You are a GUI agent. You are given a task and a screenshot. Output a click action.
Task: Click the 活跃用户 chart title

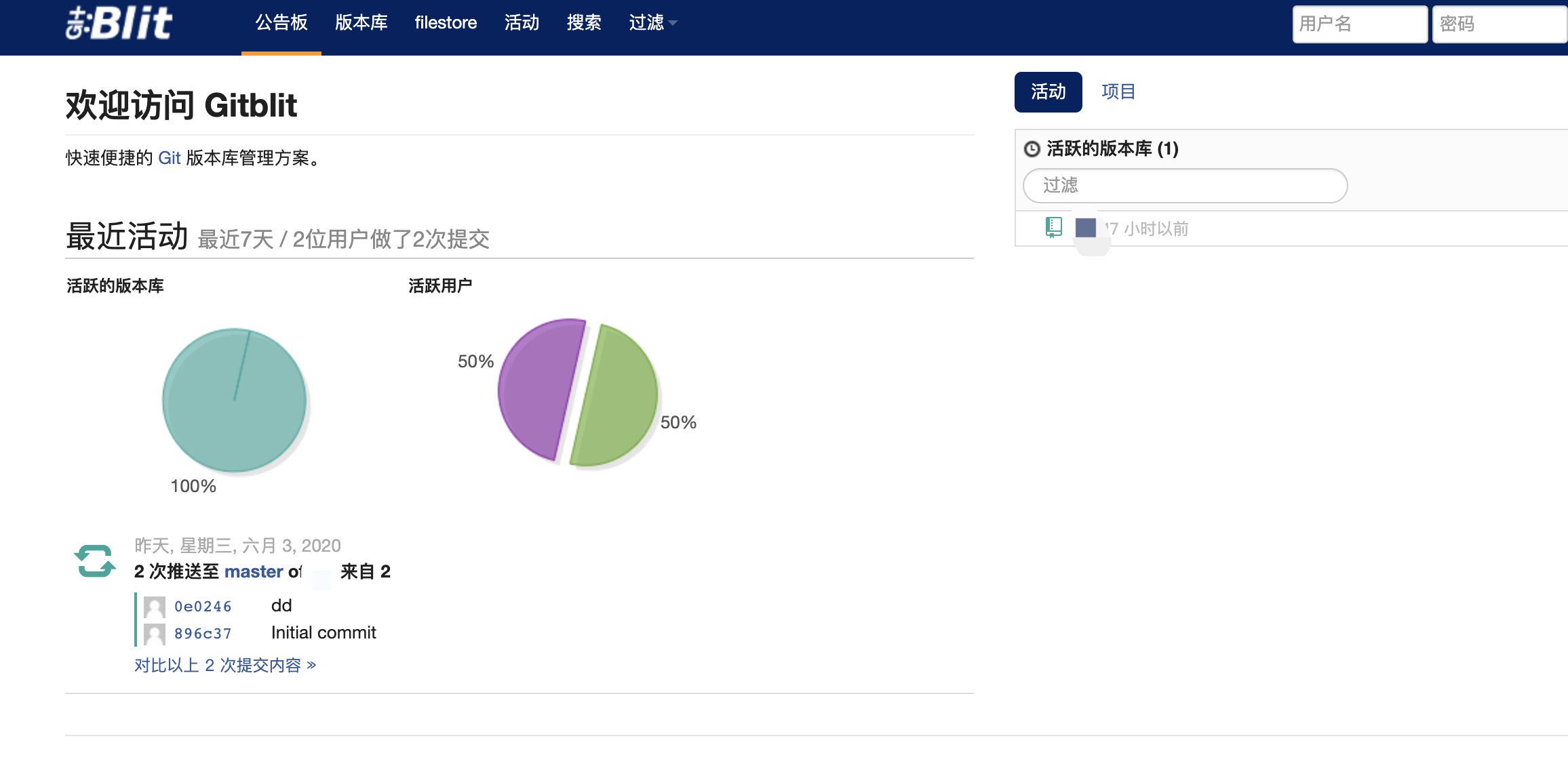(x=440, y=286)
